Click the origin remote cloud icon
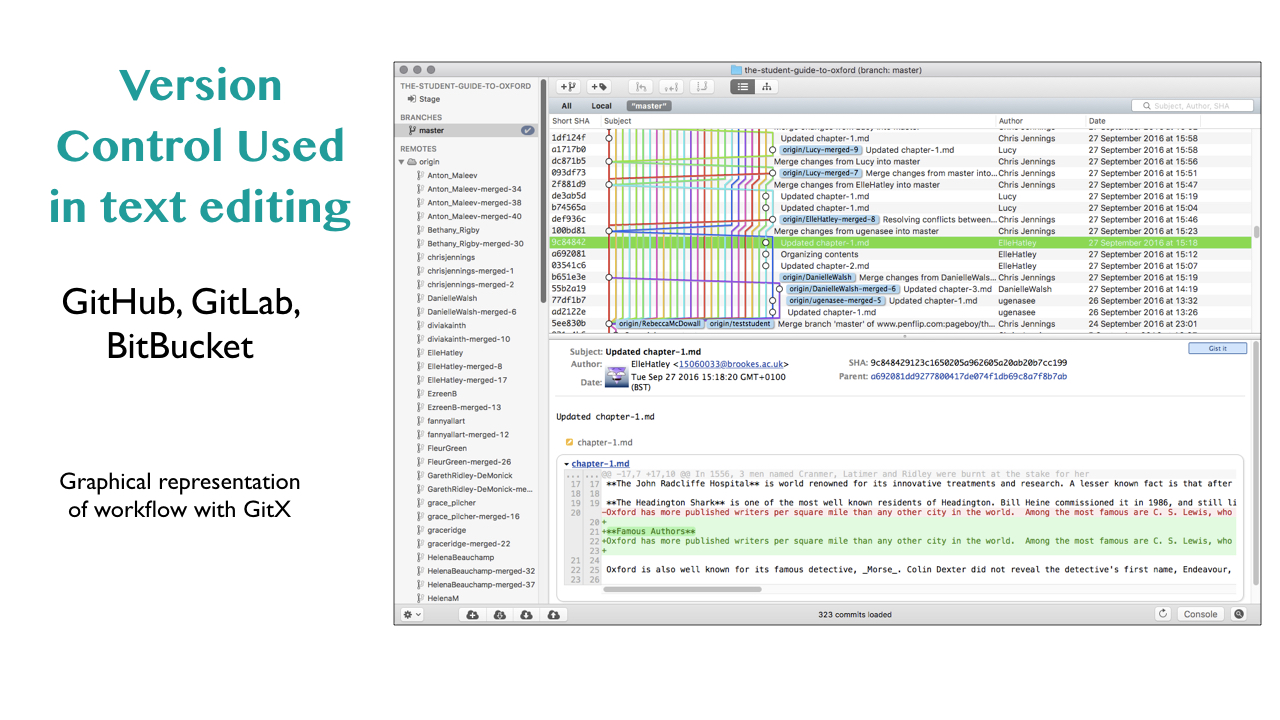This screenshot has width=1280, height=720. [x=412, y=161]
